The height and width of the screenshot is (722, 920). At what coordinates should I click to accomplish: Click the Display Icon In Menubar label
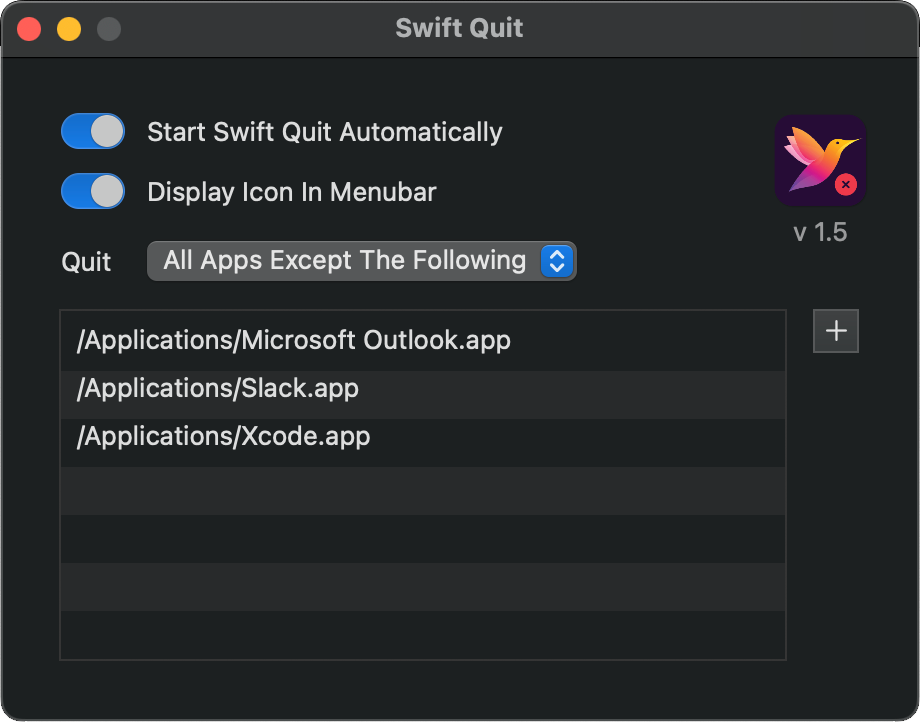(x=291, y=192)
